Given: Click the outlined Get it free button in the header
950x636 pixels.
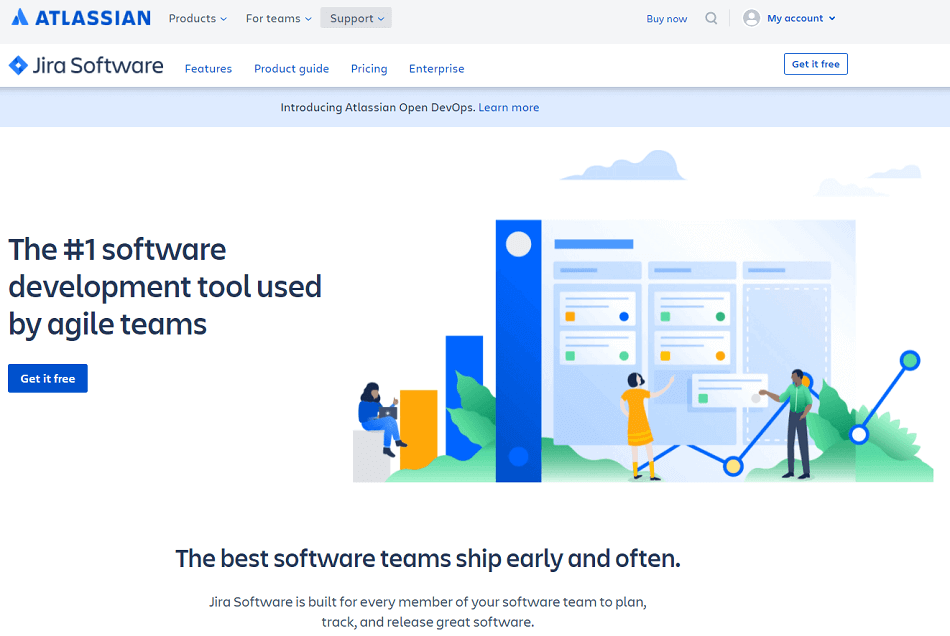Looking at the screenshot, I should pos(815,64).
